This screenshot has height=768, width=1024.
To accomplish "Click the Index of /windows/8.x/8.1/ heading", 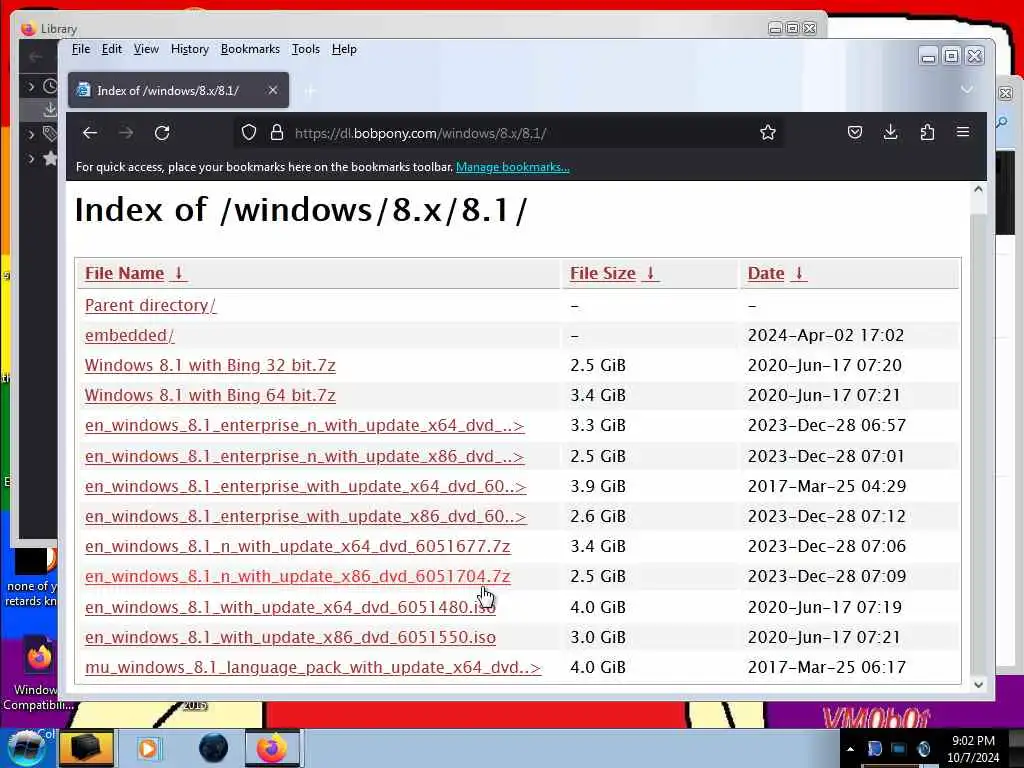I will coord(300,210).
